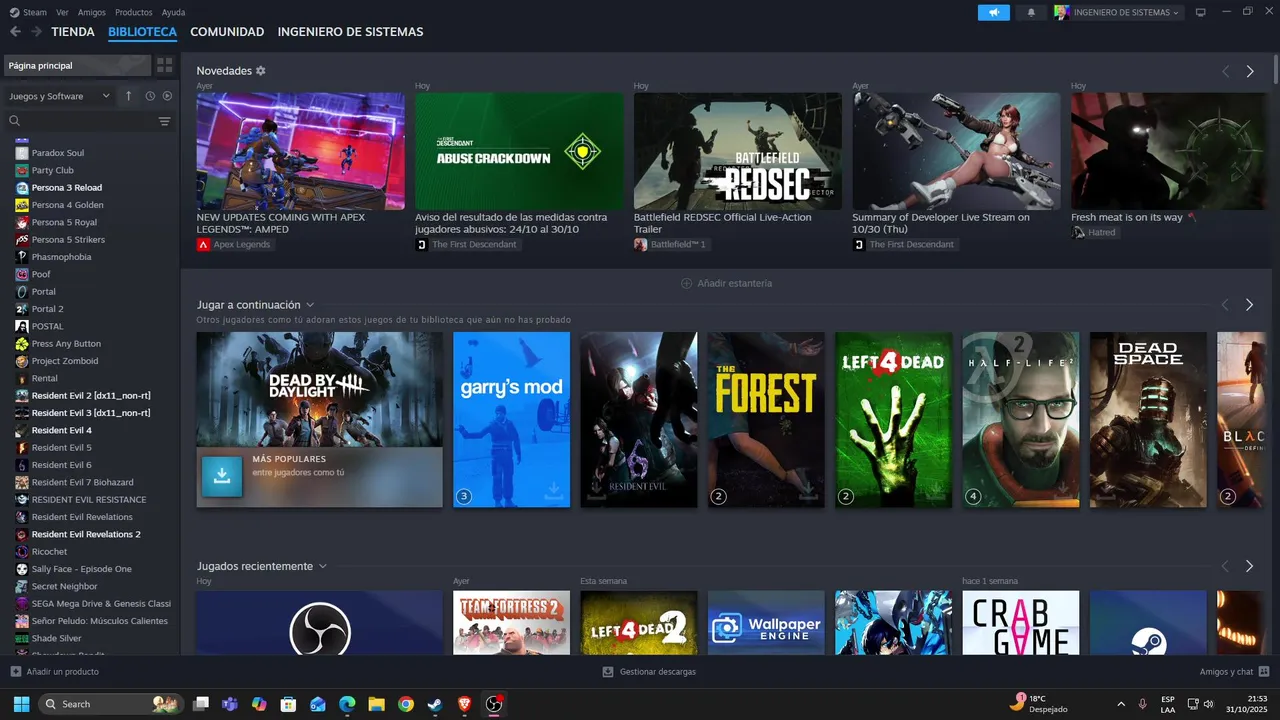1280x720 pixels.
Task: Sort the game list with up-arrow icon
Action: [128, 96]
